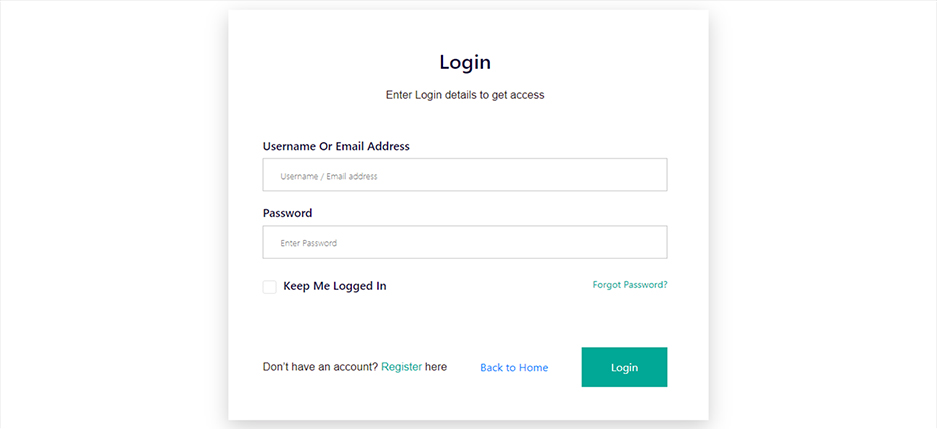This screenshot has width=937, height=429.
Task: Click the Username Or Email Address label
Action: [336, 146]
